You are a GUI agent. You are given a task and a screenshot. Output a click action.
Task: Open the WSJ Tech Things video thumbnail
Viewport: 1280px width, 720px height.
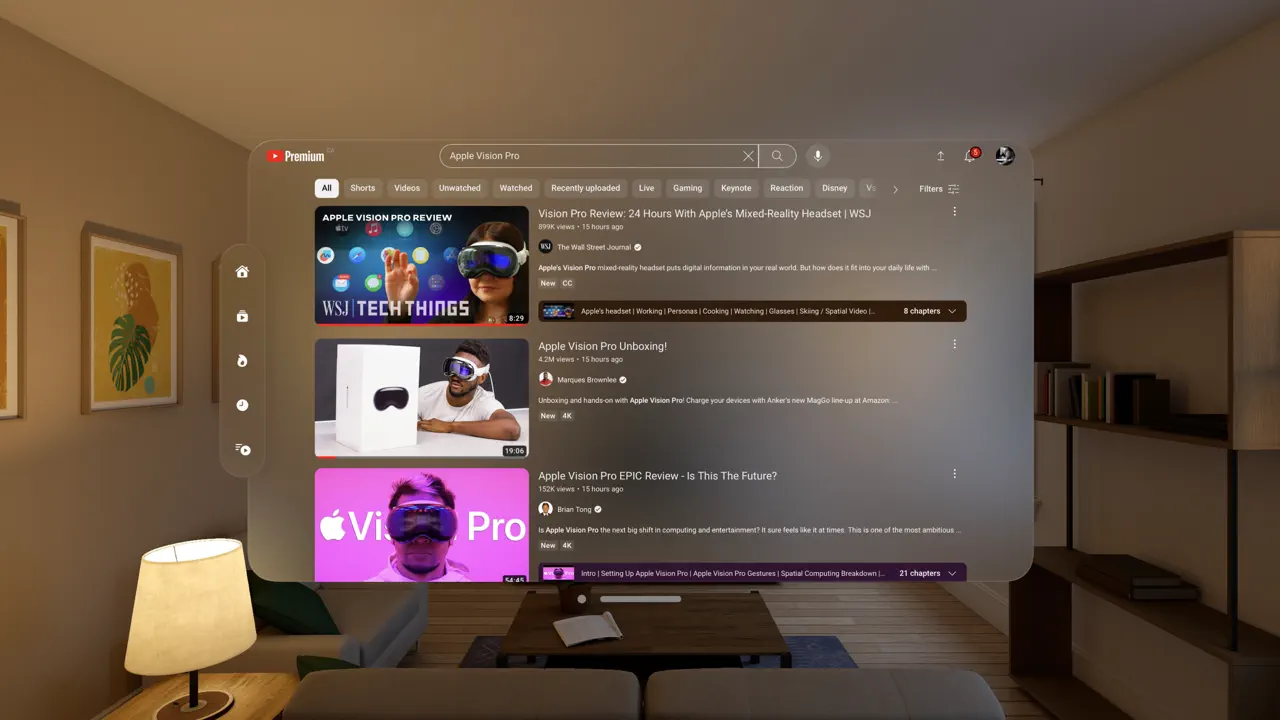click(422, 265)
